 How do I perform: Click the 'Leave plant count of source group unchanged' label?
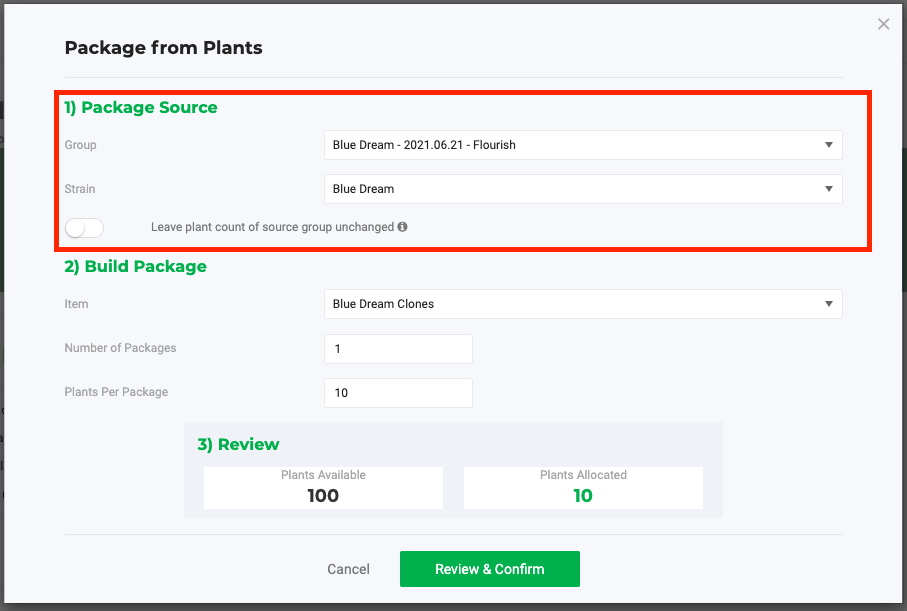[x=272, y=227]
